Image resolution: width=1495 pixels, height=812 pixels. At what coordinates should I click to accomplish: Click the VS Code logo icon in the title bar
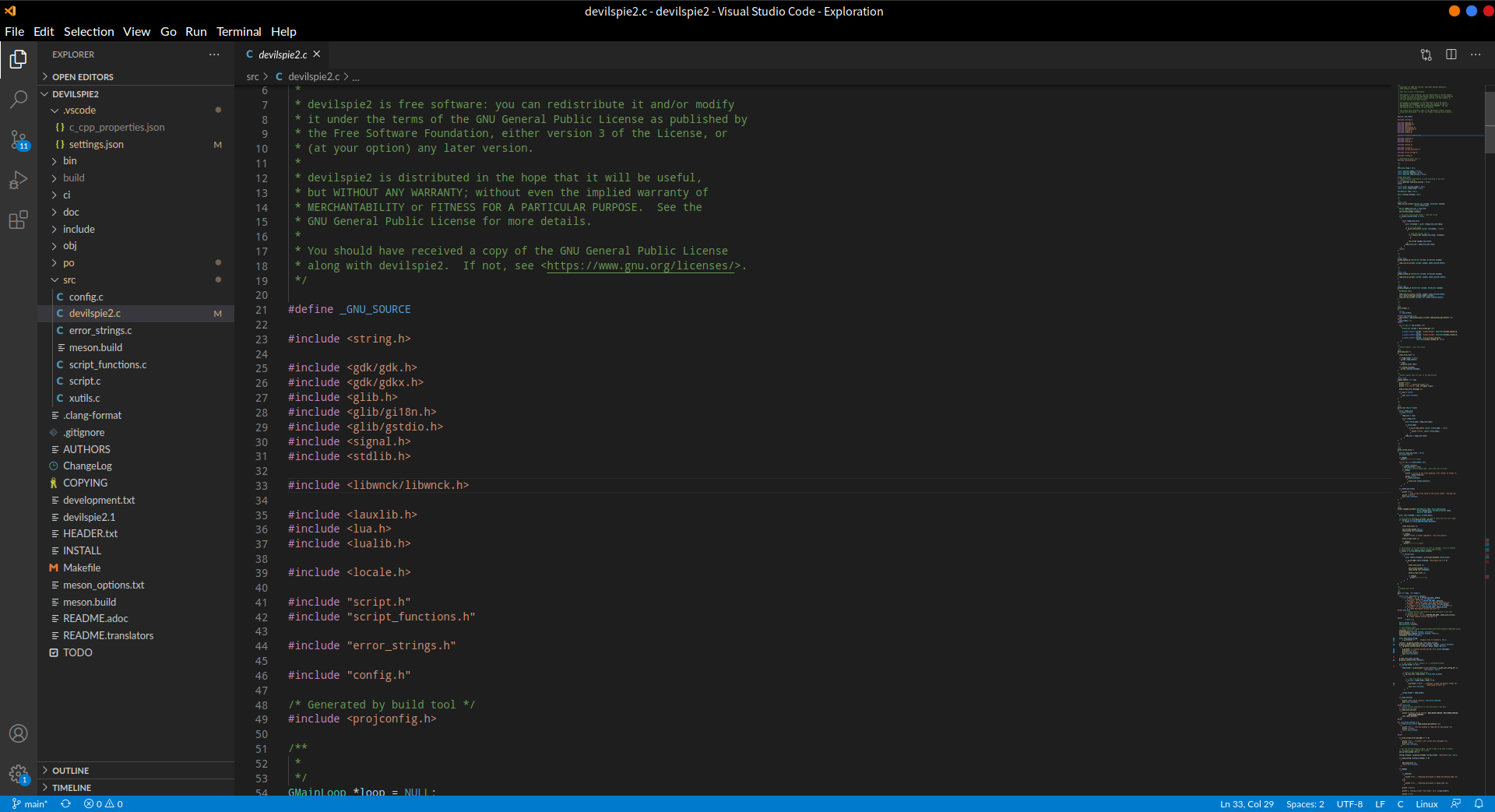(10, 11)
